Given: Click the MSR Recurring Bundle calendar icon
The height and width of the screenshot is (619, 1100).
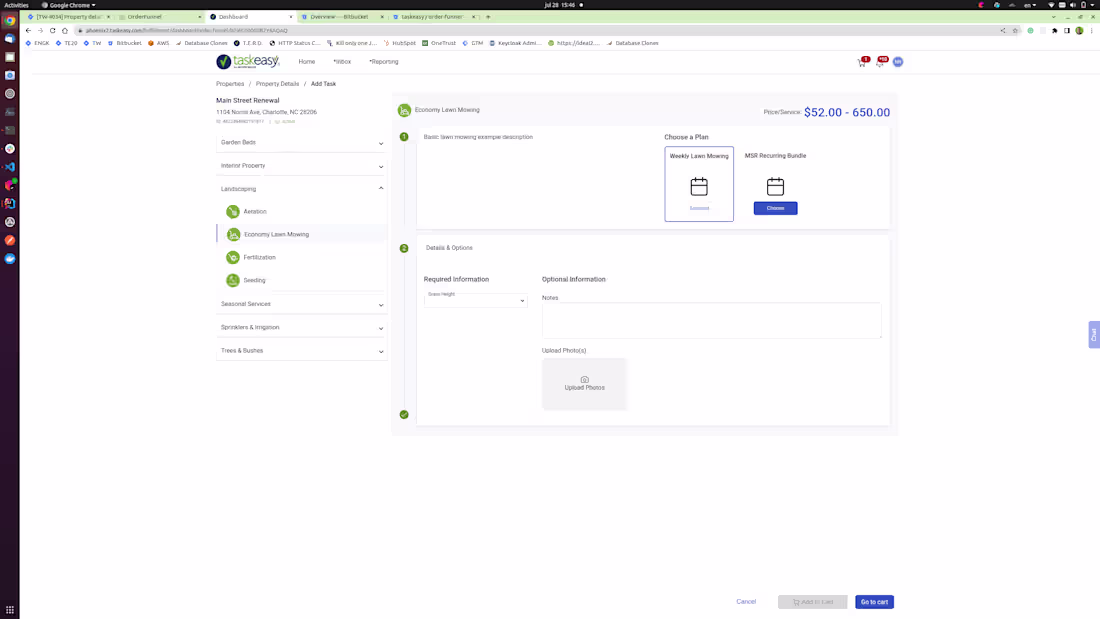Looking at the screenshot, I should [775, 187].
